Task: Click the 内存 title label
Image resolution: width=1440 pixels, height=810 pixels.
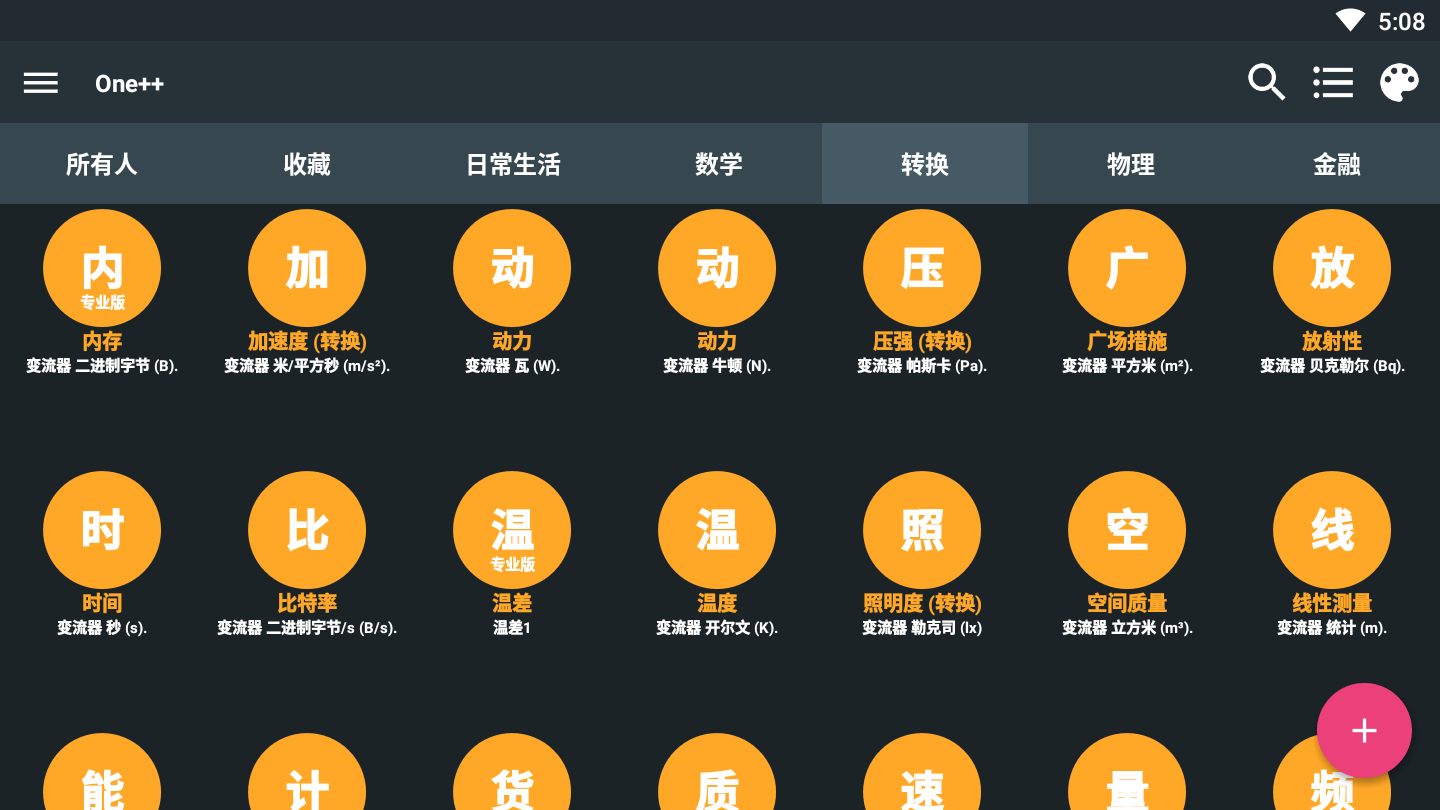Action: click(x=102, y=342)
